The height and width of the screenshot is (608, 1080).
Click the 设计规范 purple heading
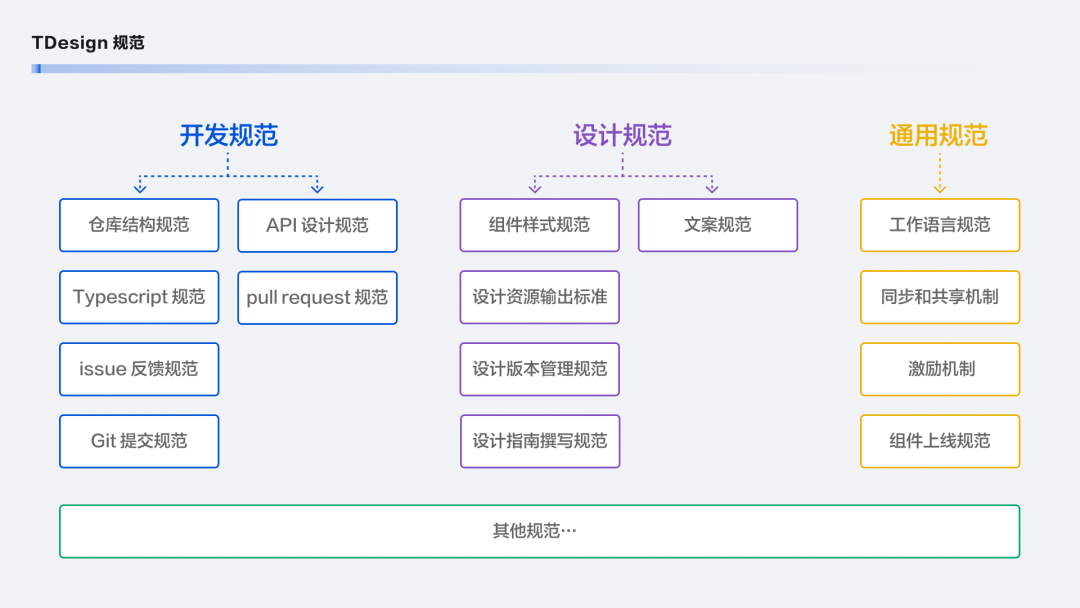623,136
